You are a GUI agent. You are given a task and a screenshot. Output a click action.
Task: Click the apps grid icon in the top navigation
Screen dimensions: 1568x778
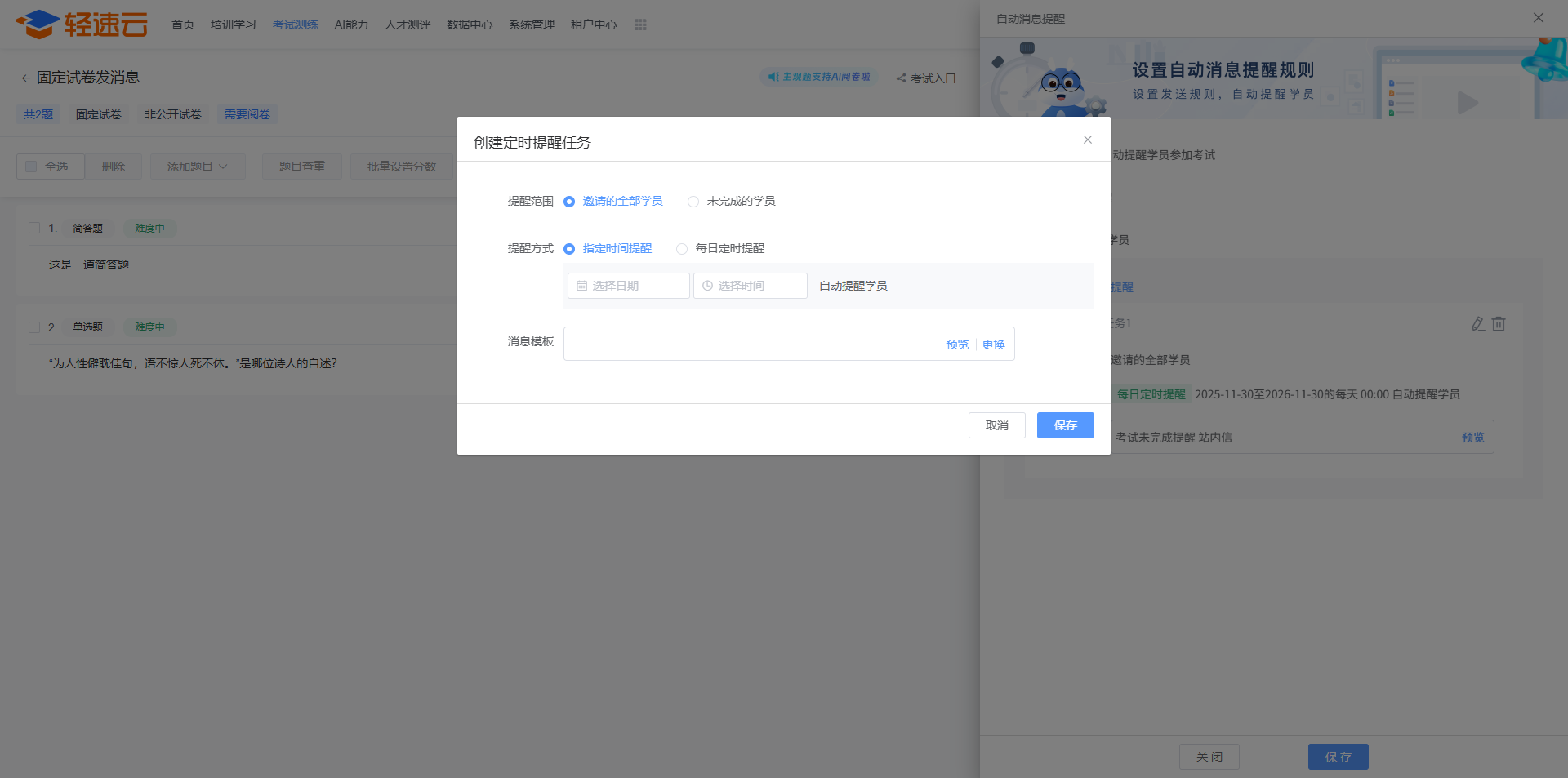pyautogui.click(x=640, y=24)
